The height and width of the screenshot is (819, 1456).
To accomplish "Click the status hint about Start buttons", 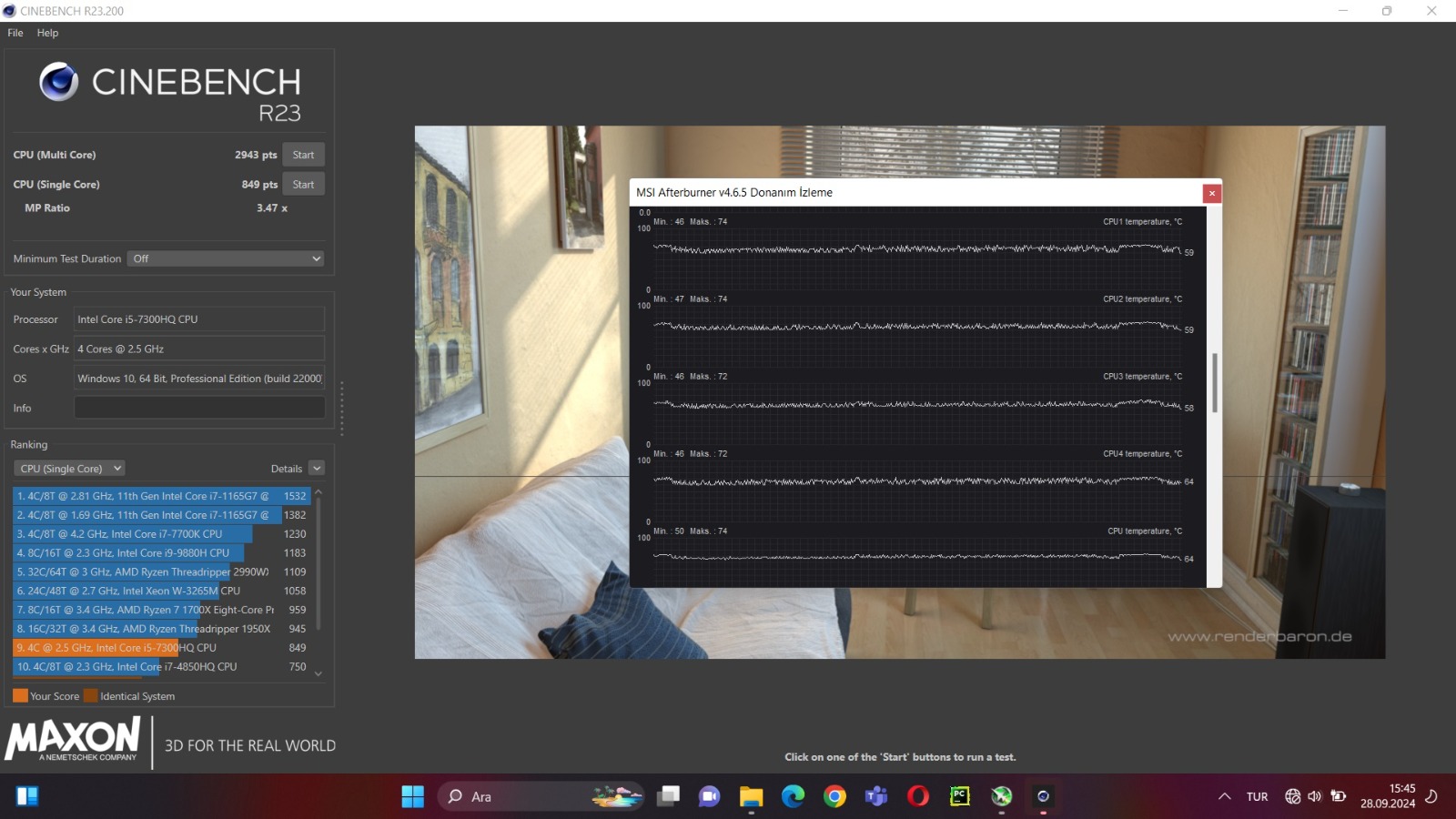I will [900, 757].
